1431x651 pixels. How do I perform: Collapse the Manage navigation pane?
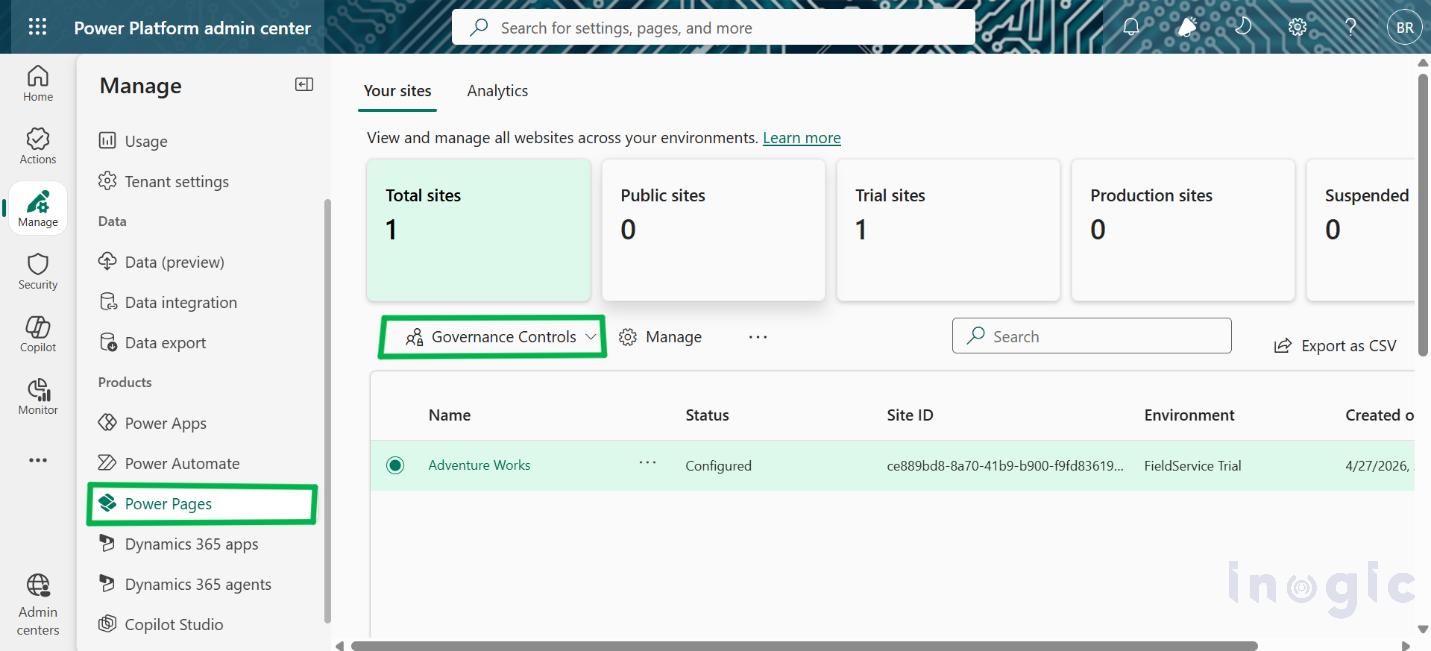(x=304, y=85)
